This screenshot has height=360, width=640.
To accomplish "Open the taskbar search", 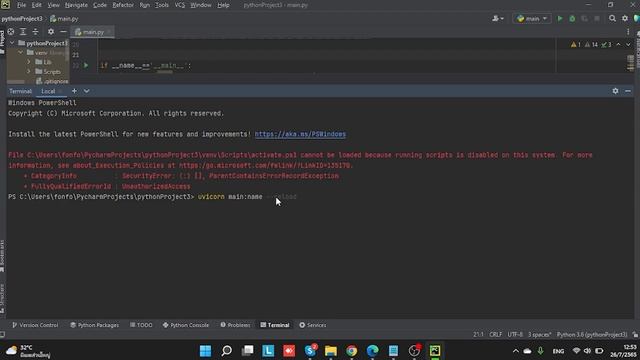I will (x=227, y=351).
